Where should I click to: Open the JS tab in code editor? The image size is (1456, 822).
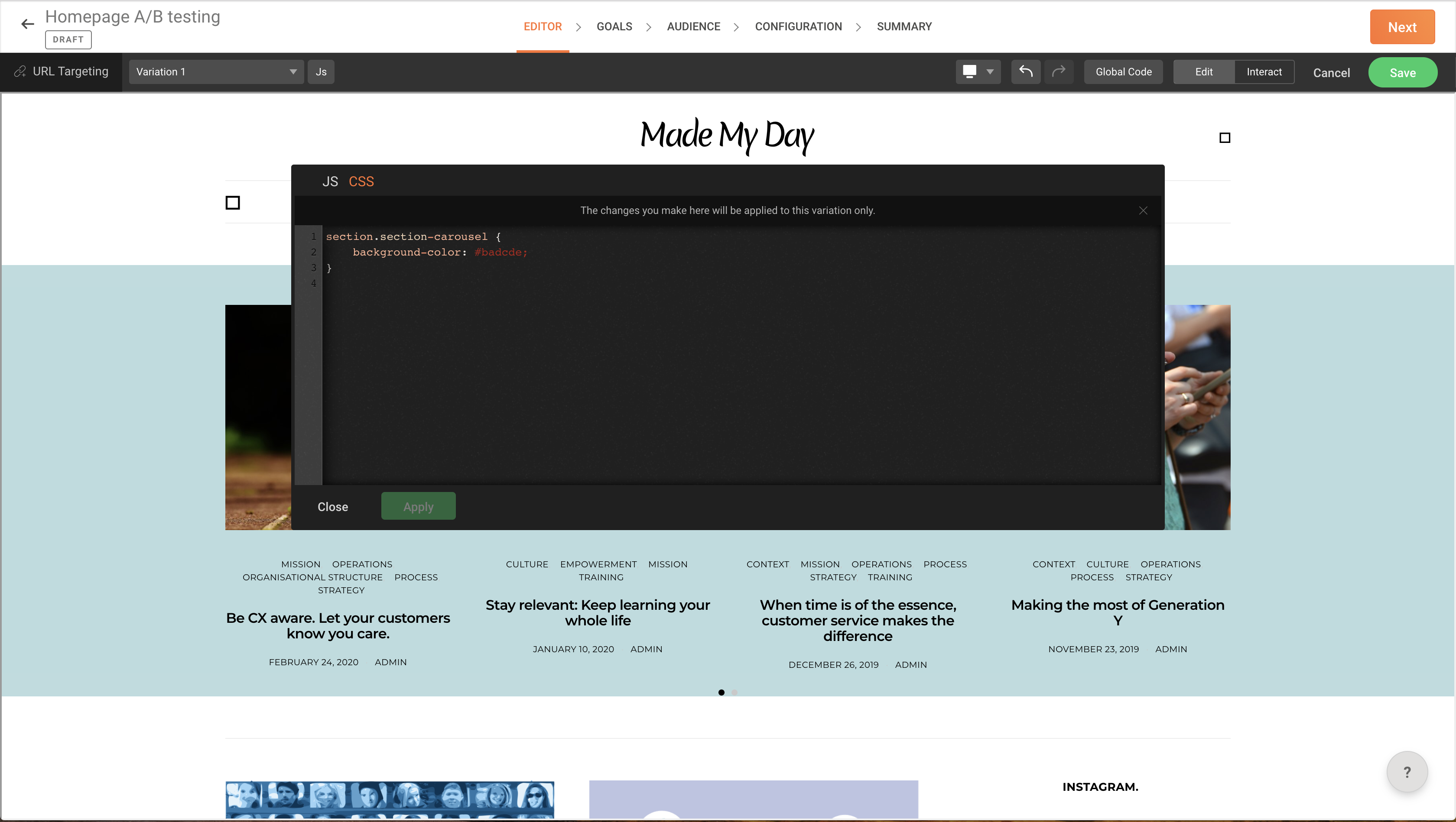[x=330, y=181]
